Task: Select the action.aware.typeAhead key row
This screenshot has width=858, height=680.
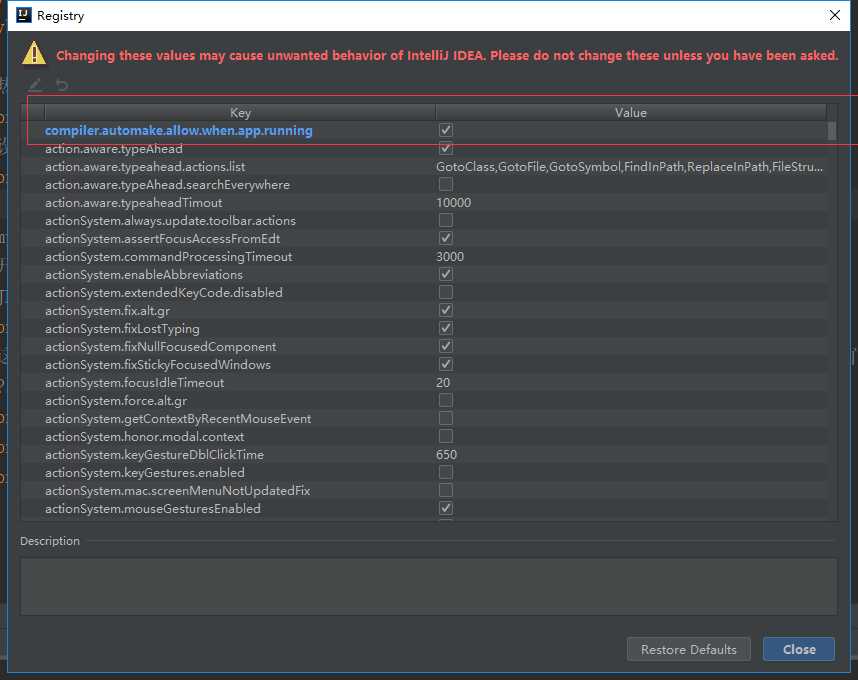Action: click(x=114, y=149)
